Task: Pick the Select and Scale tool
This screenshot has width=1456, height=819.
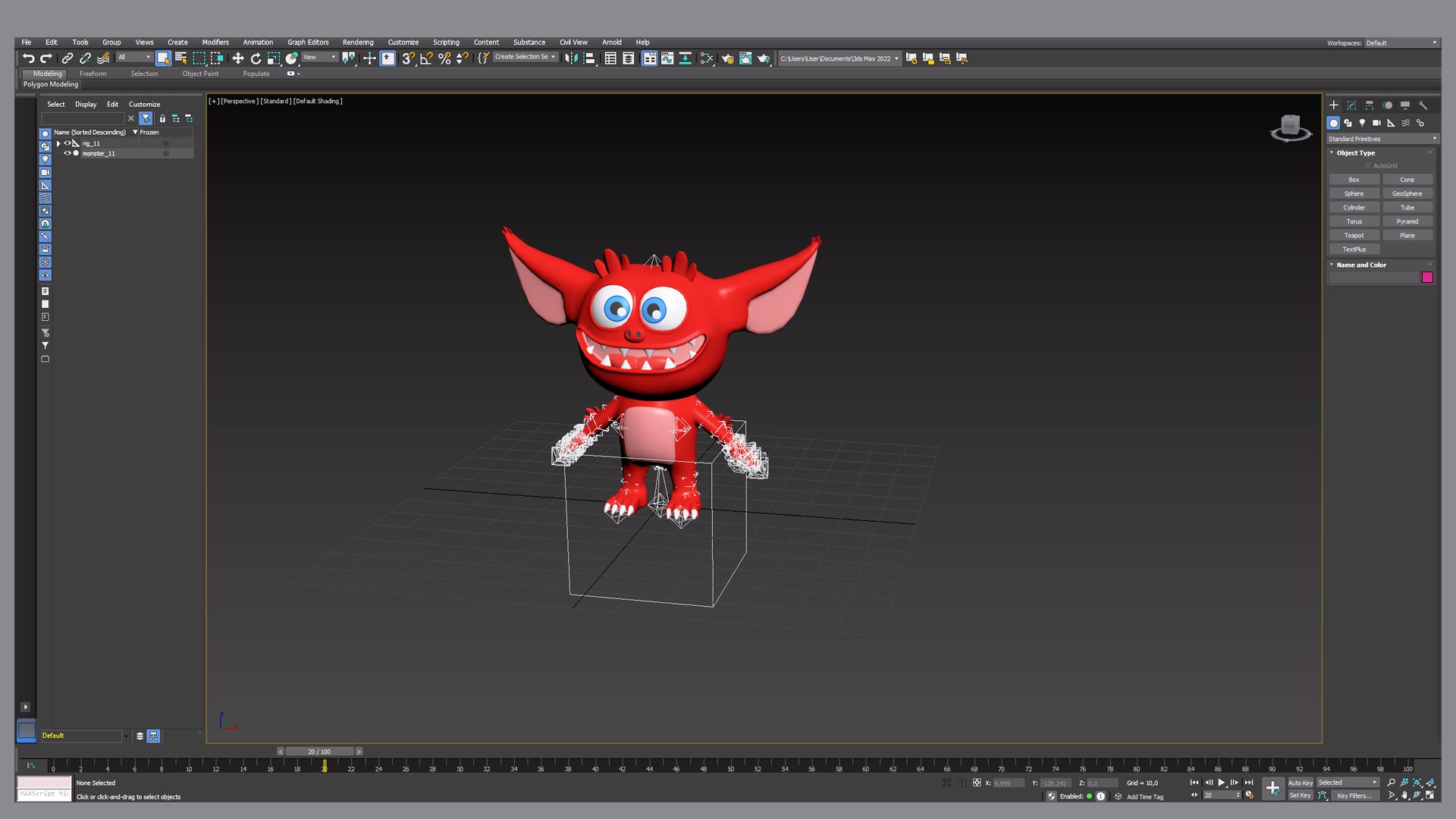Action: 273,58
